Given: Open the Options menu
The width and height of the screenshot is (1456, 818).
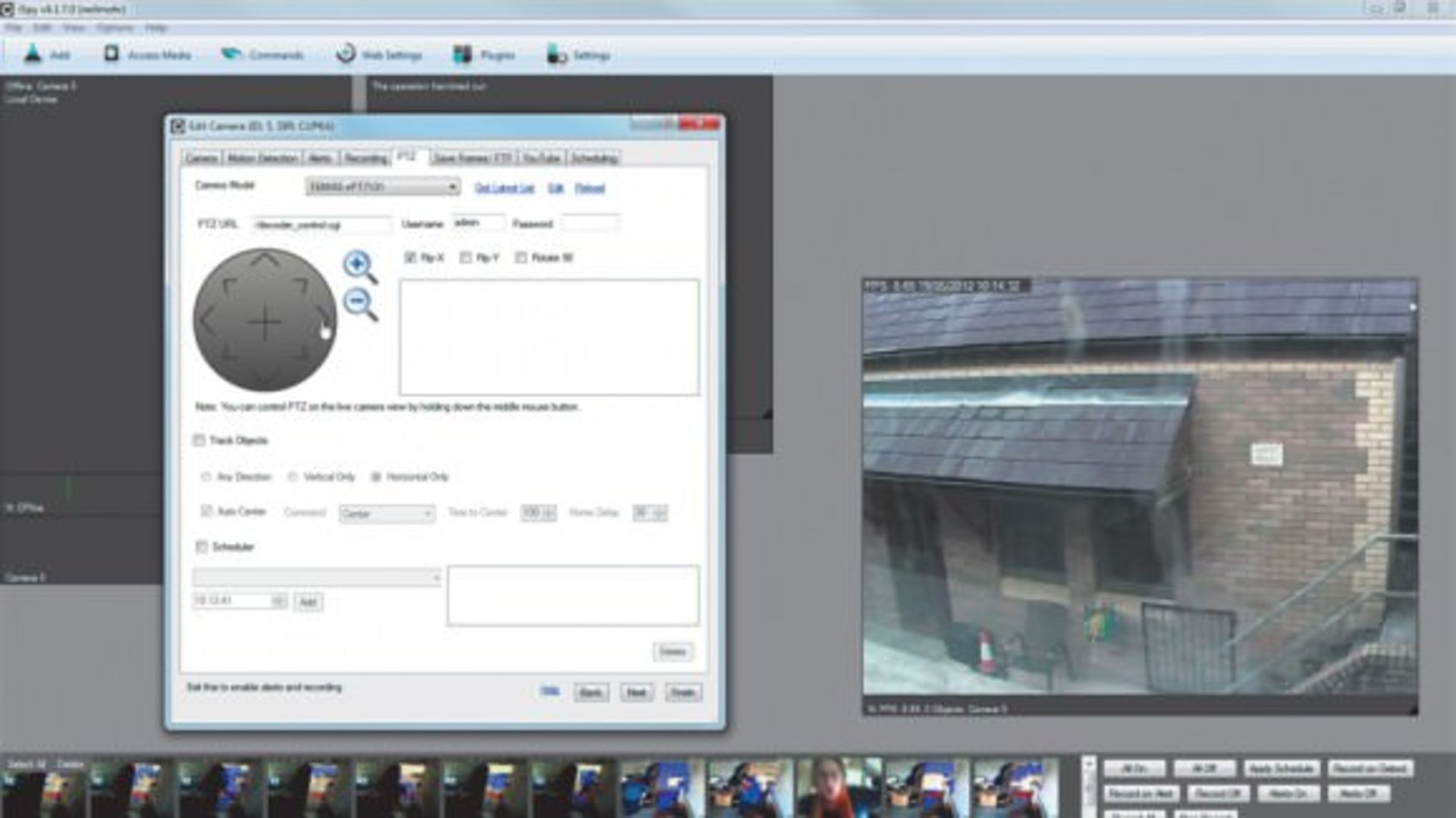Looking at the screenshot, I should [115, 28].
